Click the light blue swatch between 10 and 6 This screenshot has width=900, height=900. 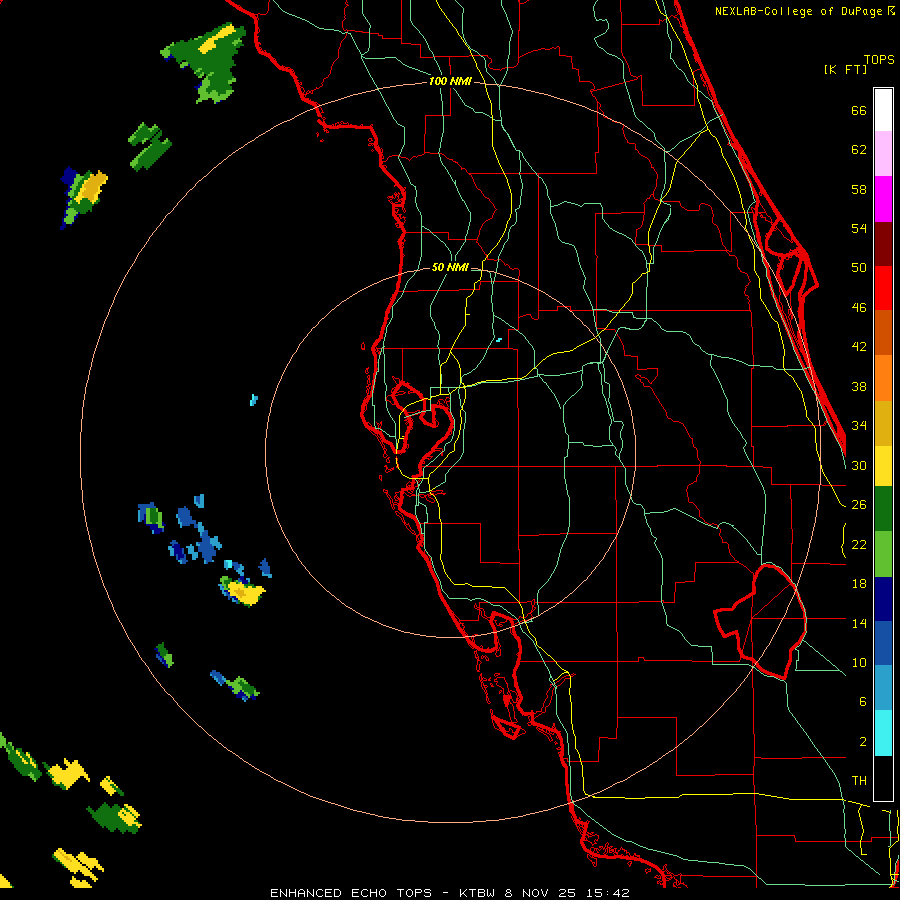(x=883, y=688)
